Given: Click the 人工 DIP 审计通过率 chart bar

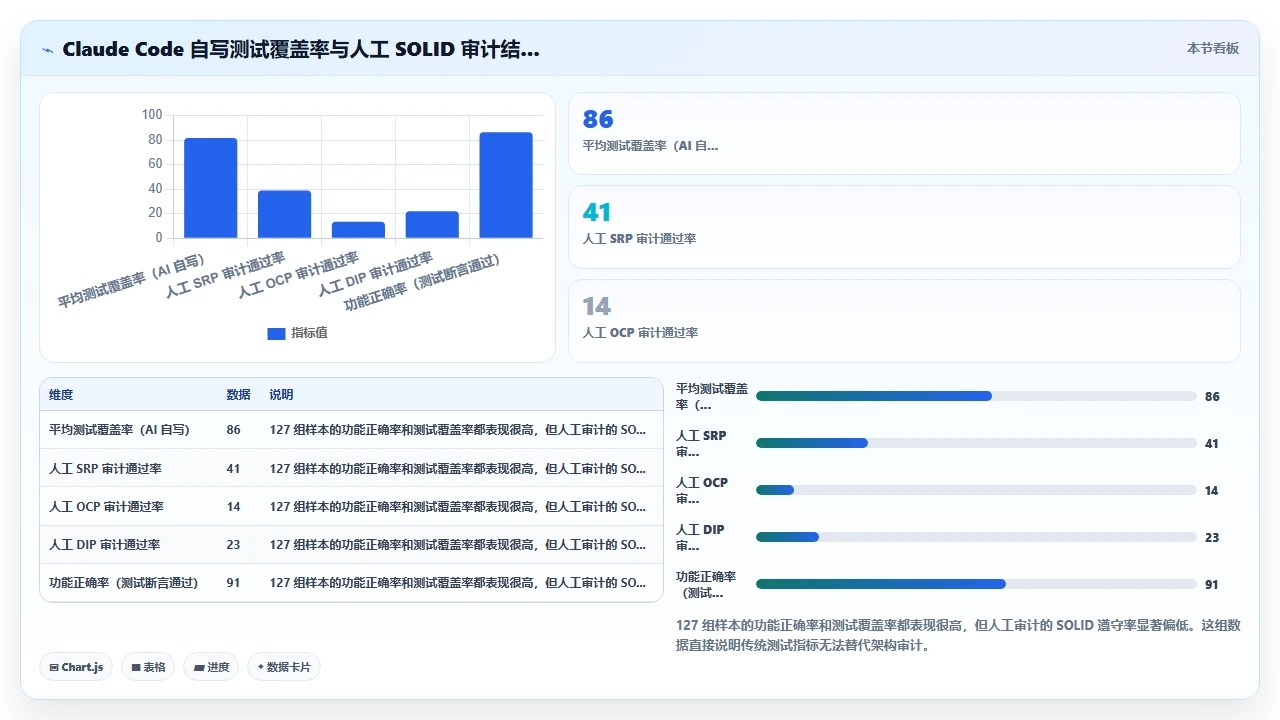Looking at the screenshot, I should [432, 225].
